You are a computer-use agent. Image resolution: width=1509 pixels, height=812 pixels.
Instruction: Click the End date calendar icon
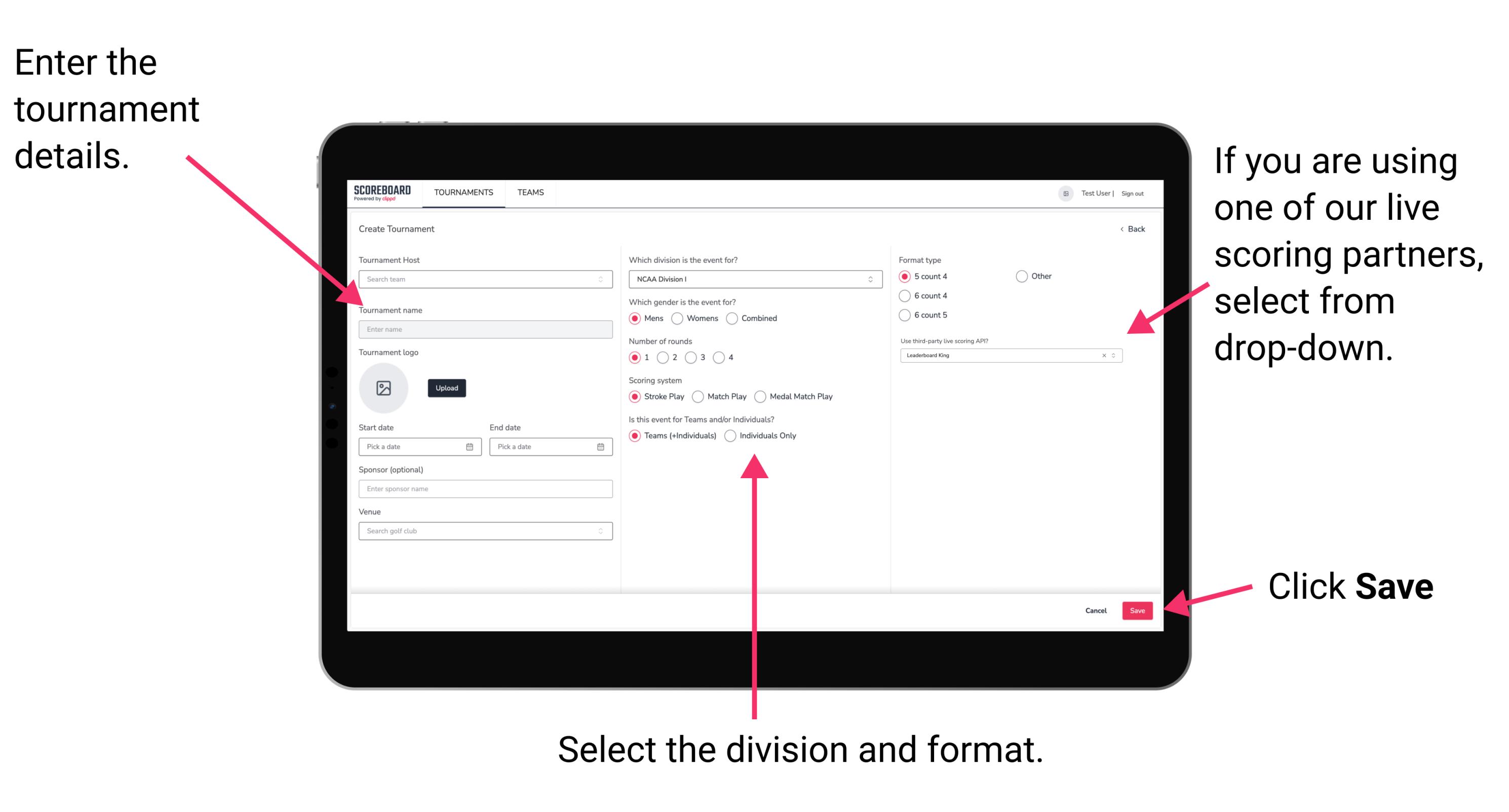(601, 447)
